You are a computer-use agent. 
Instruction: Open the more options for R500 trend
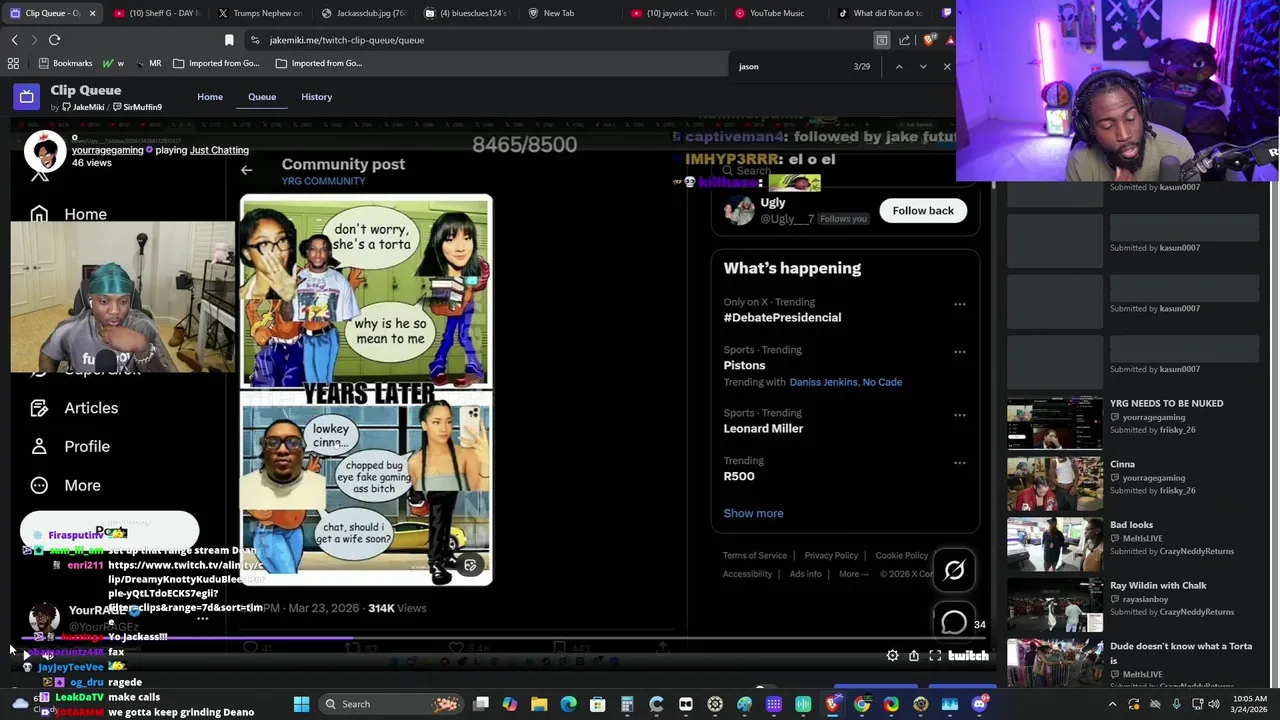960,463
